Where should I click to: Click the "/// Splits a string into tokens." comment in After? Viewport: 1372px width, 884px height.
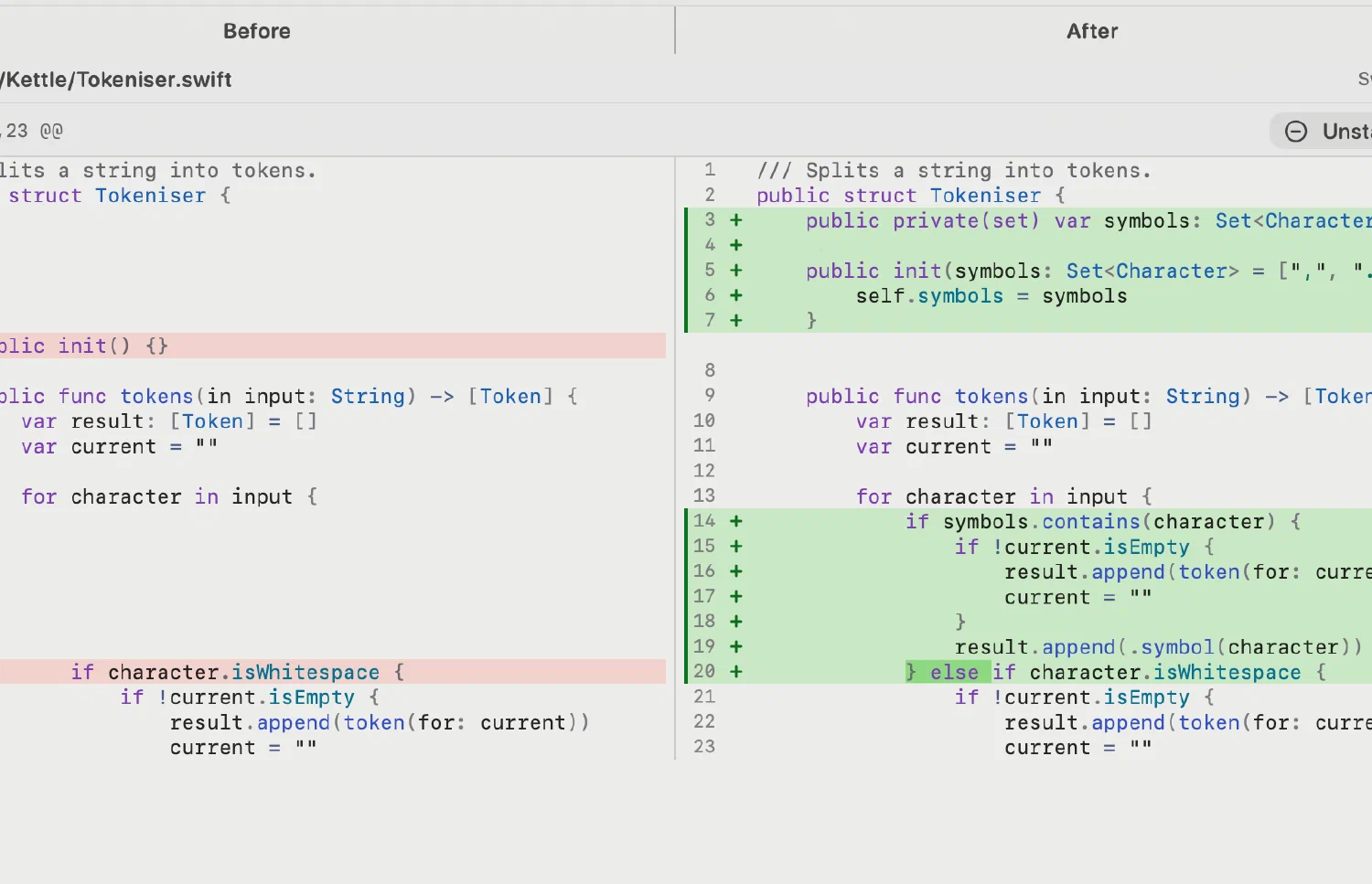(x=954, y=171)
